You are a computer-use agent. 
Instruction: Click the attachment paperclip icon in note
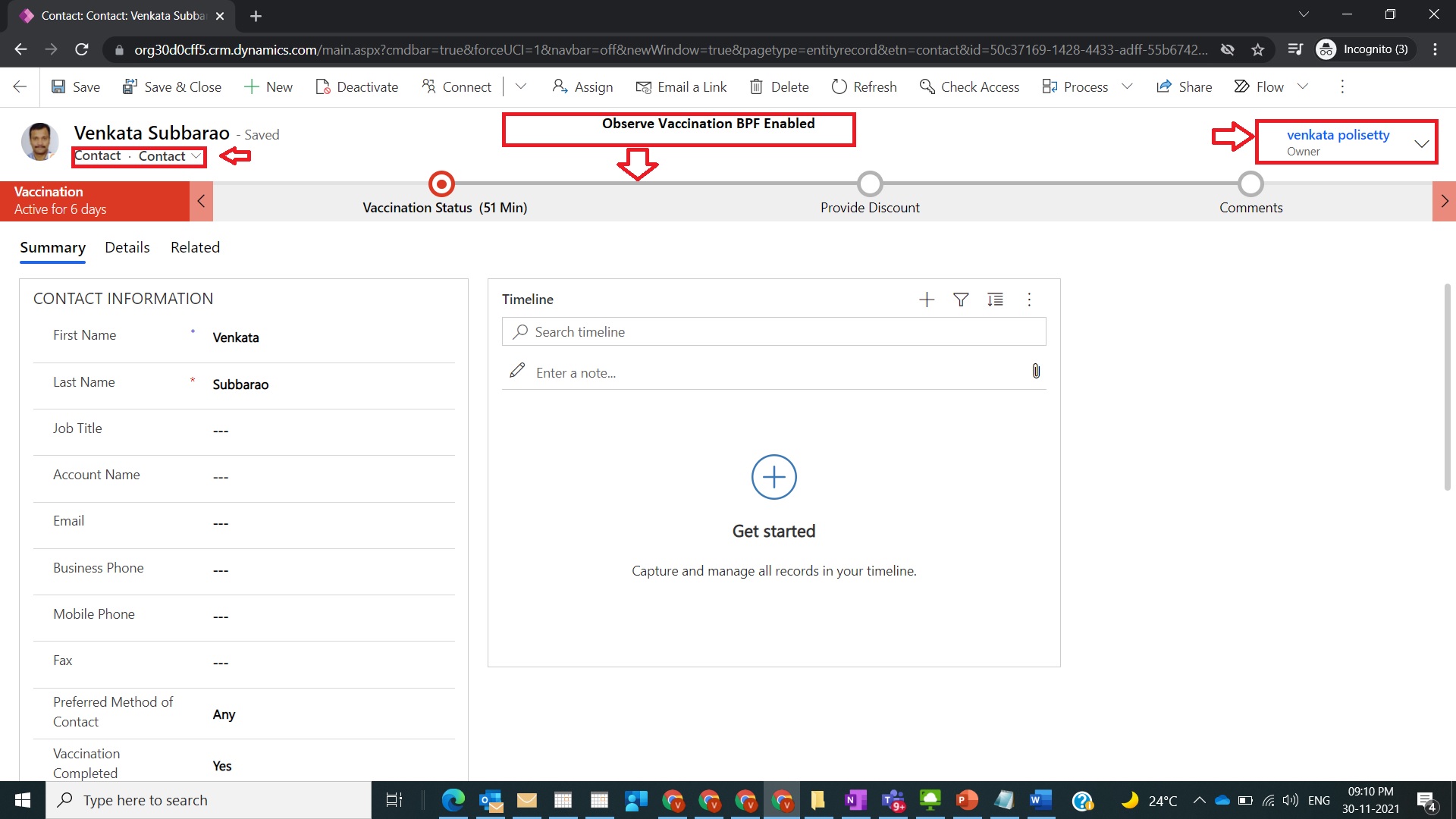[x=1036, y=371]
